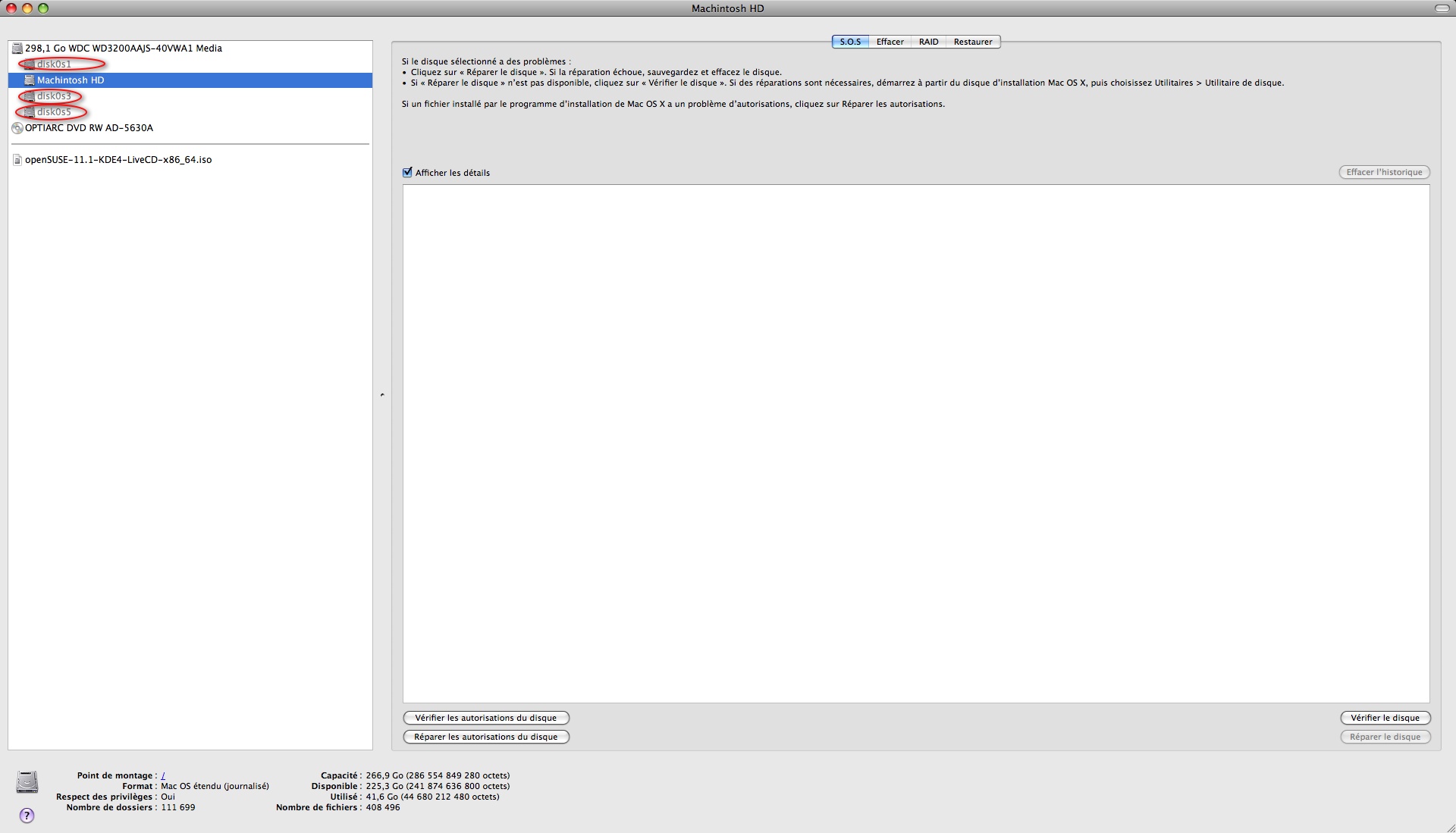The height and width of the screenshot is (833, 1456).
Task: Click the folder count 111 699
Action: coord(177,807)
